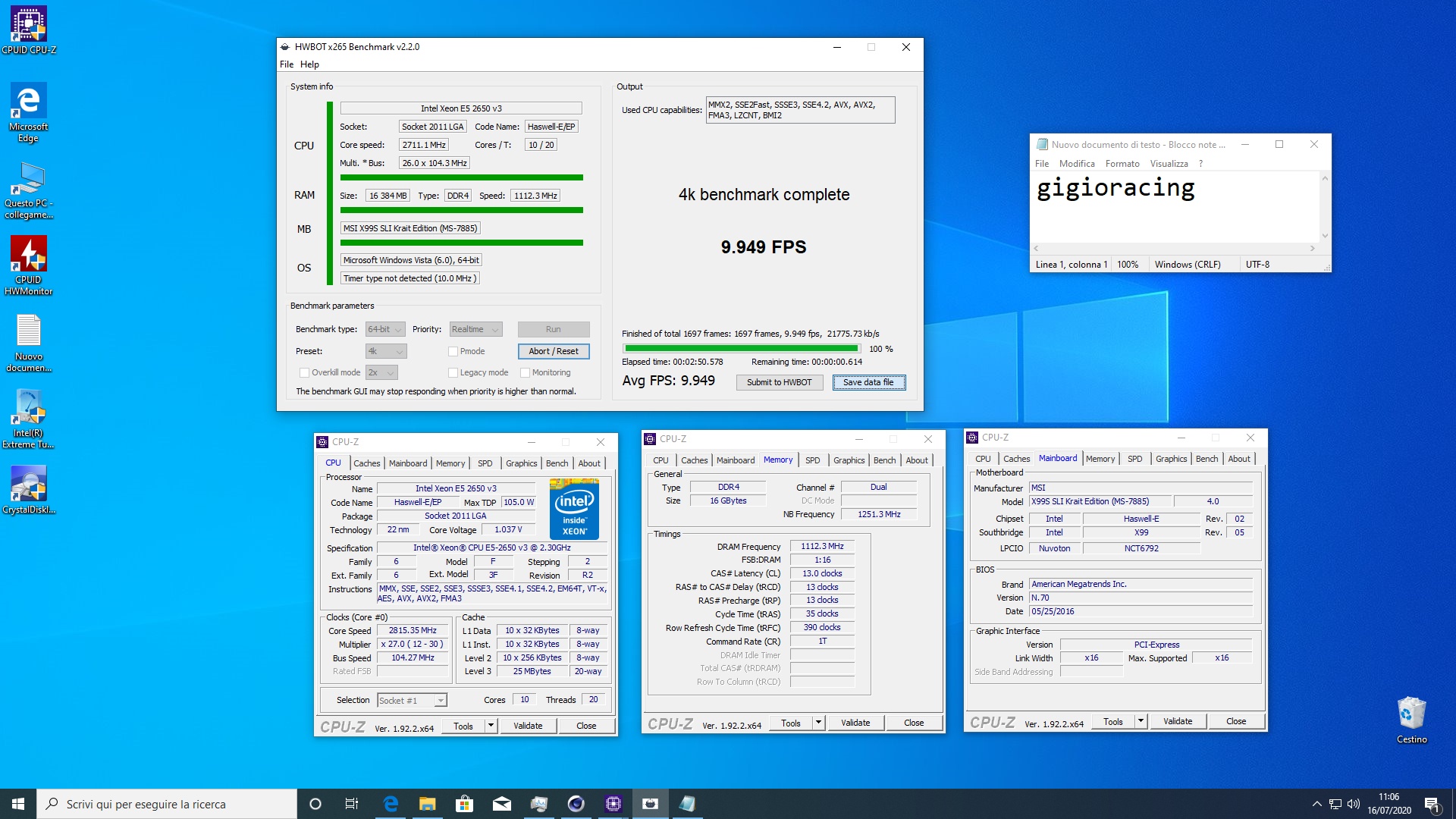Toggle the Monitoring checkbox
This screenshot has width=1456, height=819.
[525, 372]
